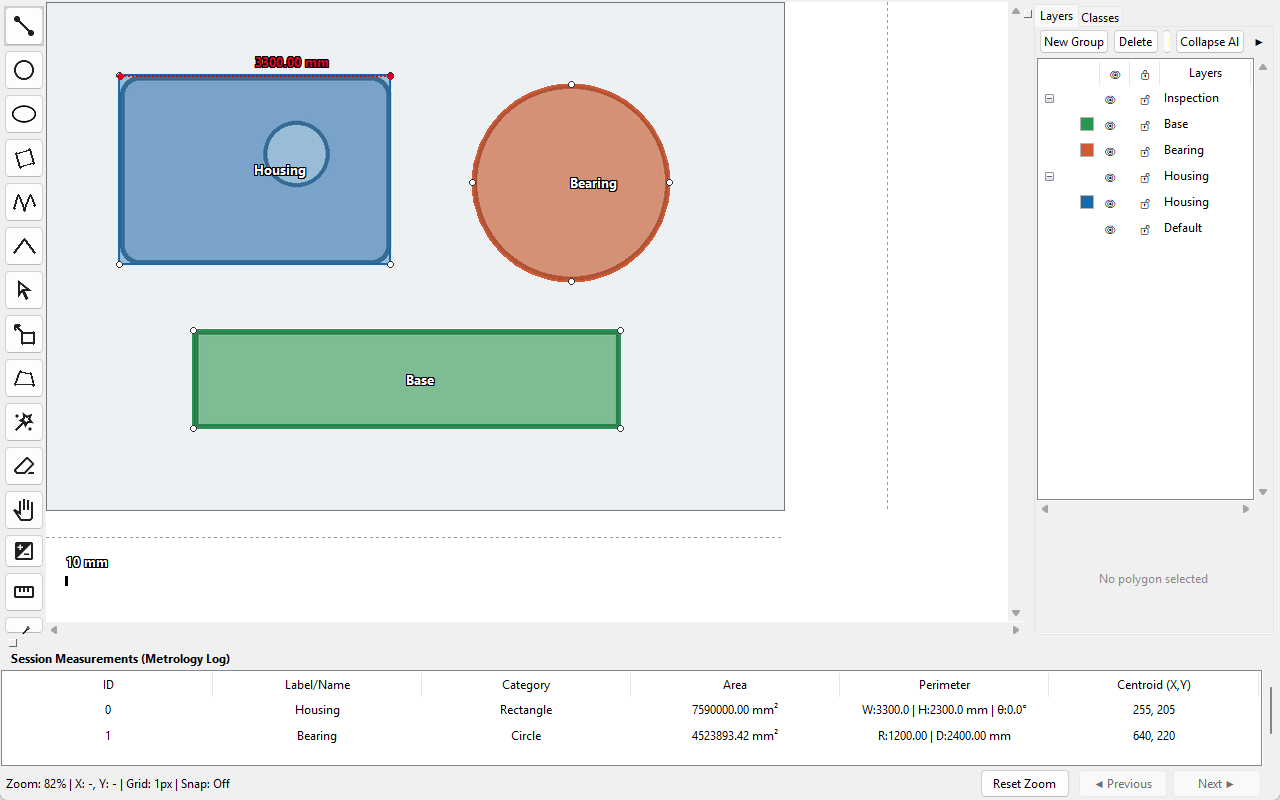Screen dimensions: 1280x800
Task: Collapse the Inspection group
Action: (1049, 98)
